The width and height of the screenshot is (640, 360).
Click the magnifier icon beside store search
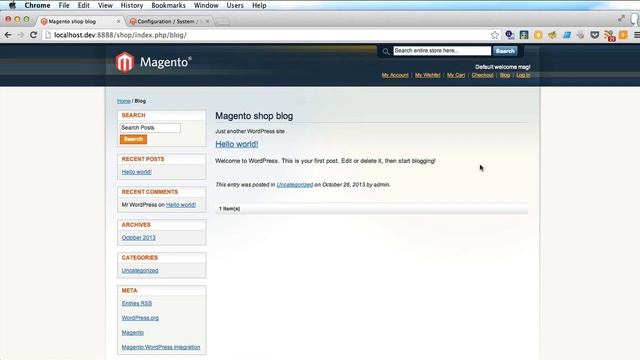coord(386,51)
